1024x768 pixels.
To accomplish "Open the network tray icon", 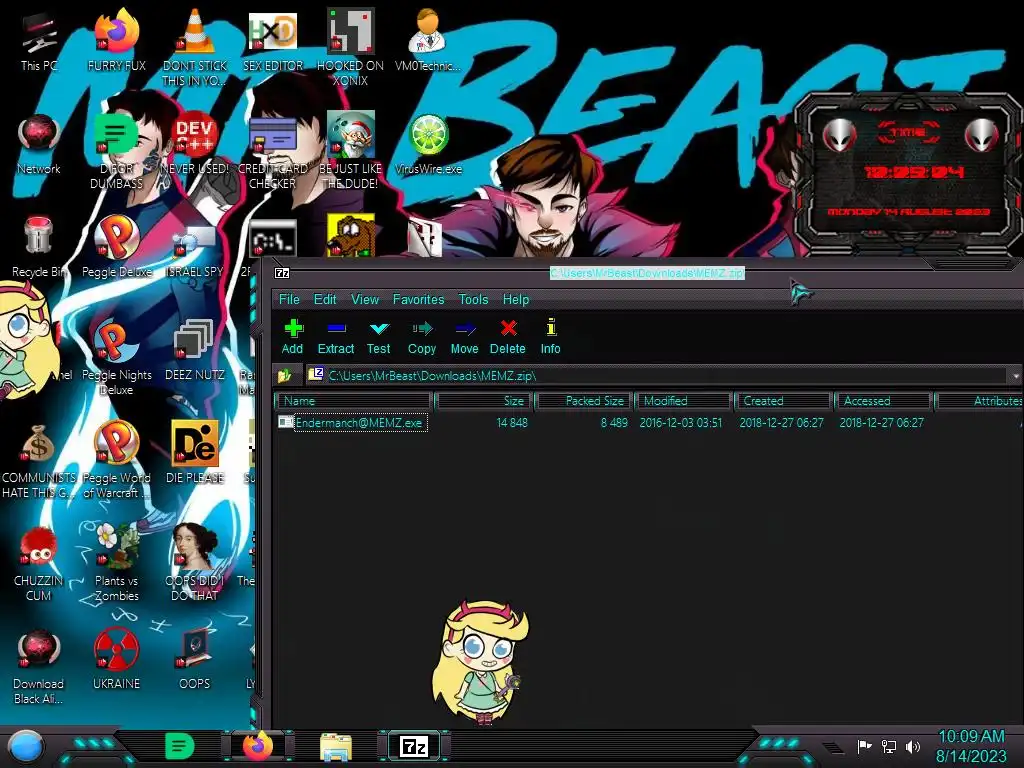I will [x=889, y=746].
